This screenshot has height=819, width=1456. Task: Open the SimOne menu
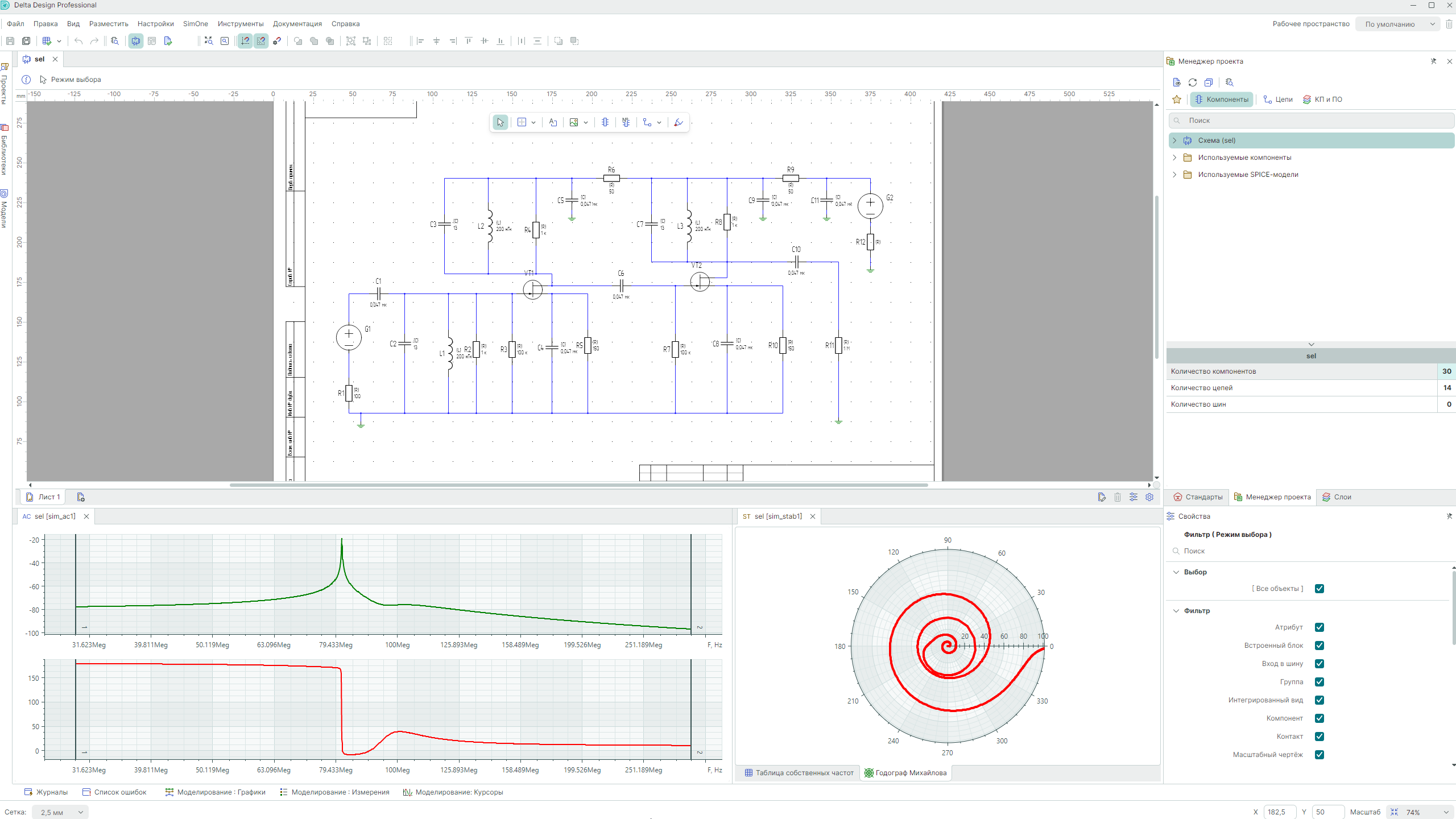point(195,24)
